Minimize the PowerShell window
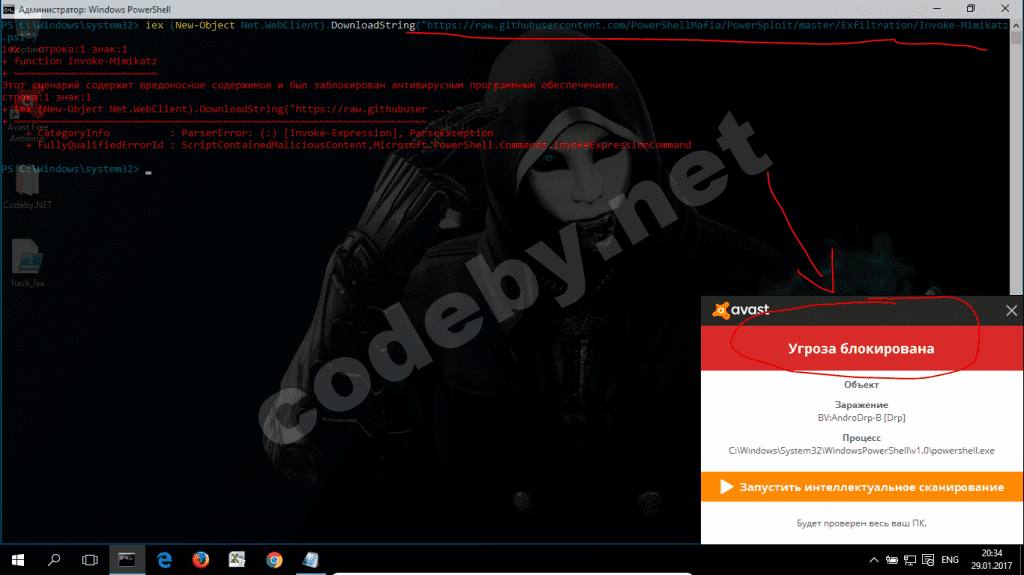 937,9
